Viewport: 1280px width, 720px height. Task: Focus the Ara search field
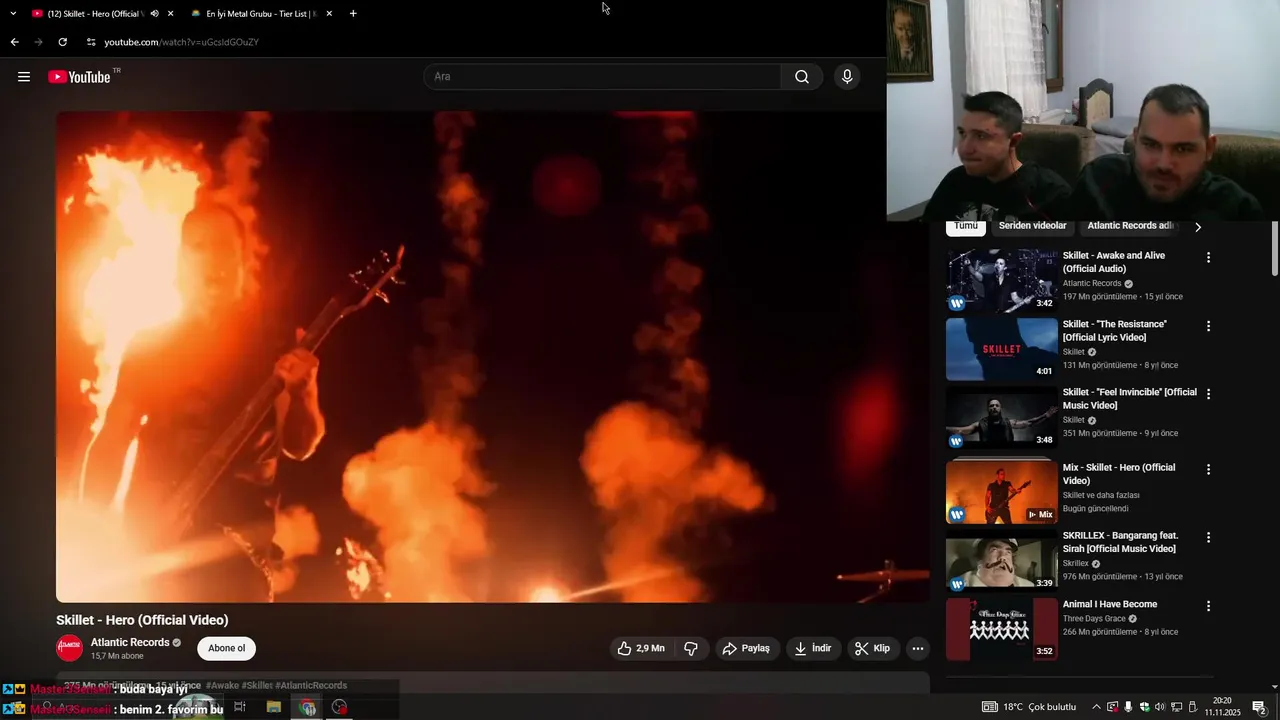coord(602,77)
